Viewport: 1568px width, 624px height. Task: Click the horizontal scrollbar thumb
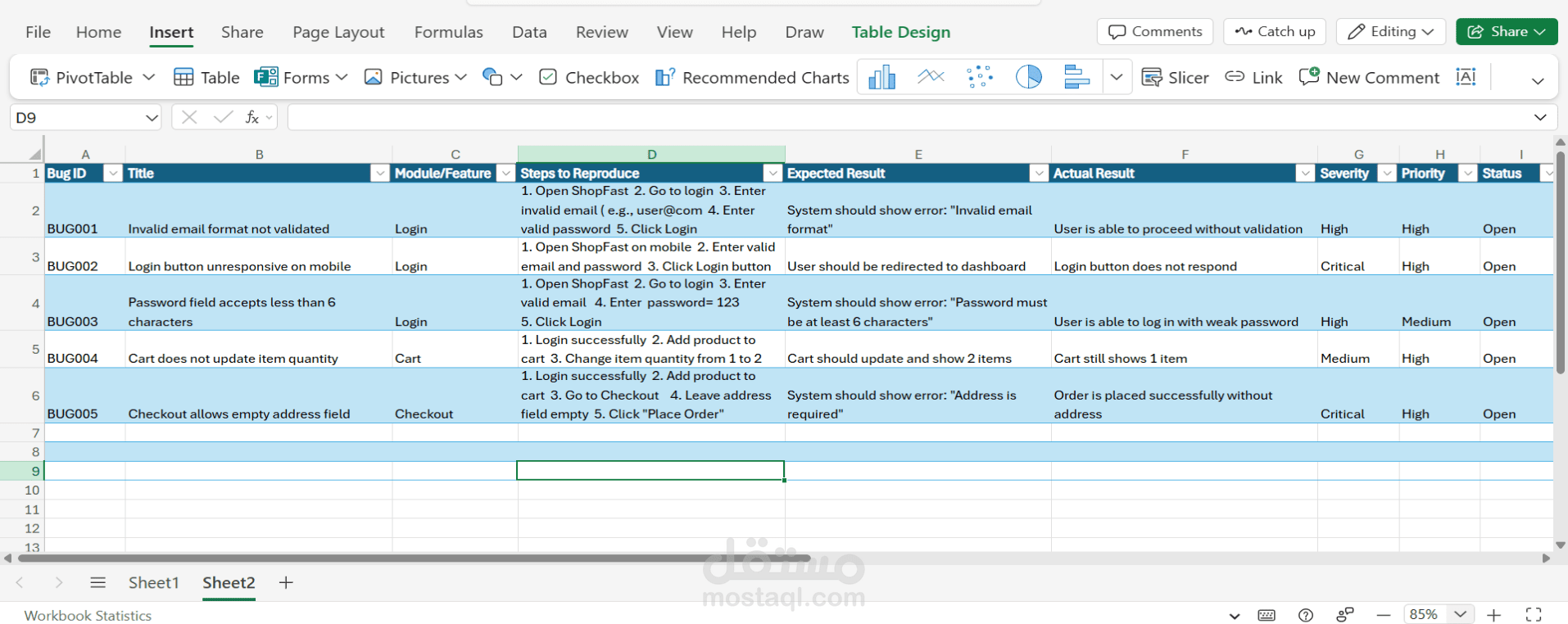(415, 558)
